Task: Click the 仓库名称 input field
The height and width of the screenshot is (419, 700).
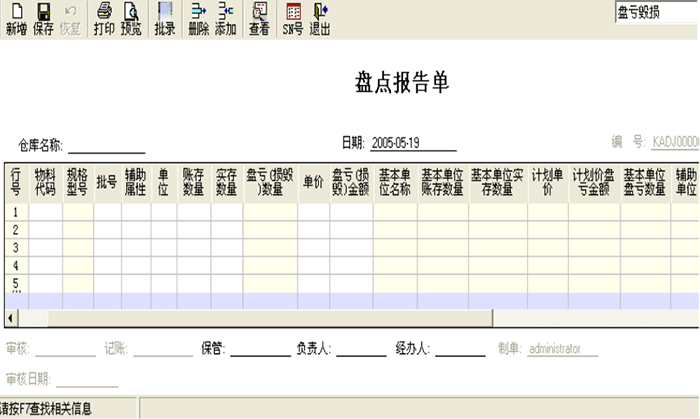Action: point(106,145)
